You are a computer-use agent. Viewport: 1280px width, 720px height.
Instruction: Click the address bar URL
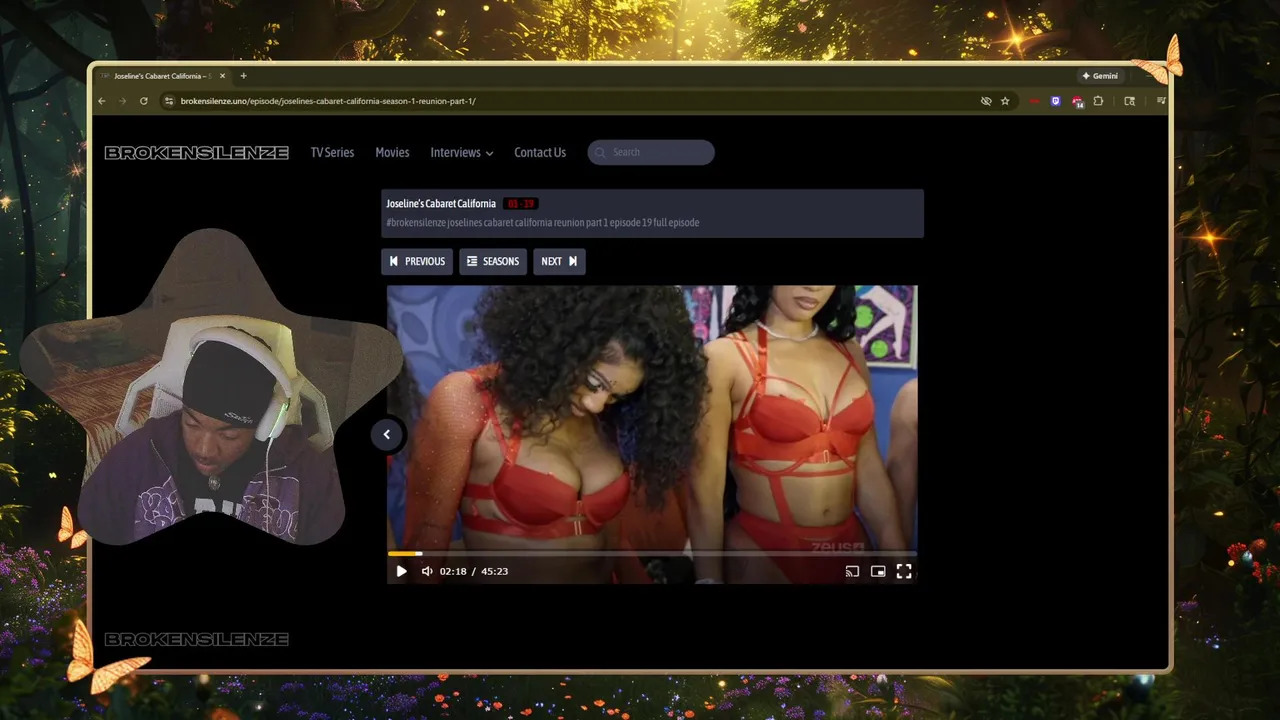point(328,101)
